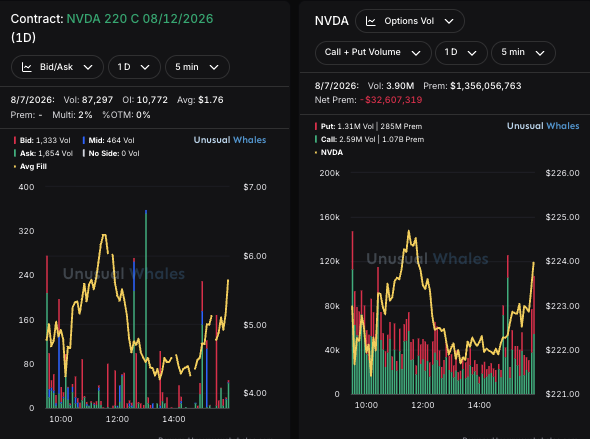This screenshot has height=439, width=590.
Task: Click the Prem value $1,356,056,763
Action: 486,86
